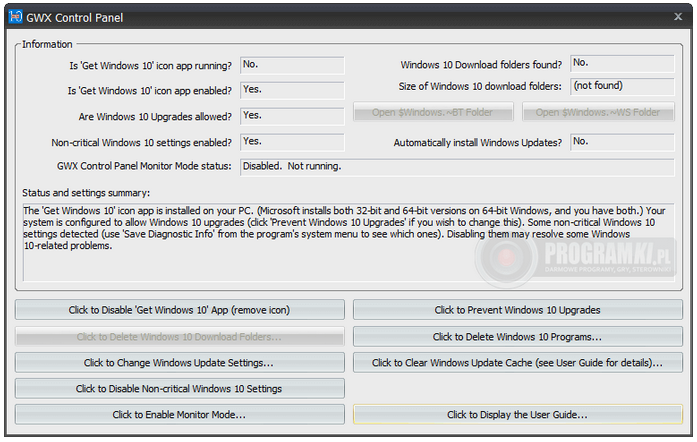Select 'Are Windows 10 Upgrades allowed?' value field
This screenshot has height=442, width=697.
pos(292,116)
